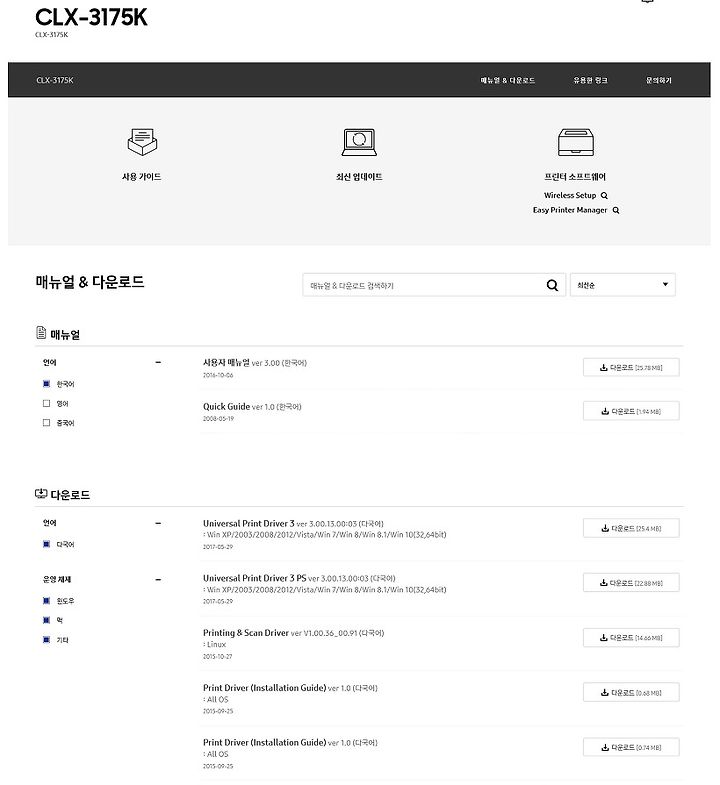This screenshot has width=720, height=785.
Task: Click the magnifier icon next to Wireless Setup
Action: pos(604,195)
